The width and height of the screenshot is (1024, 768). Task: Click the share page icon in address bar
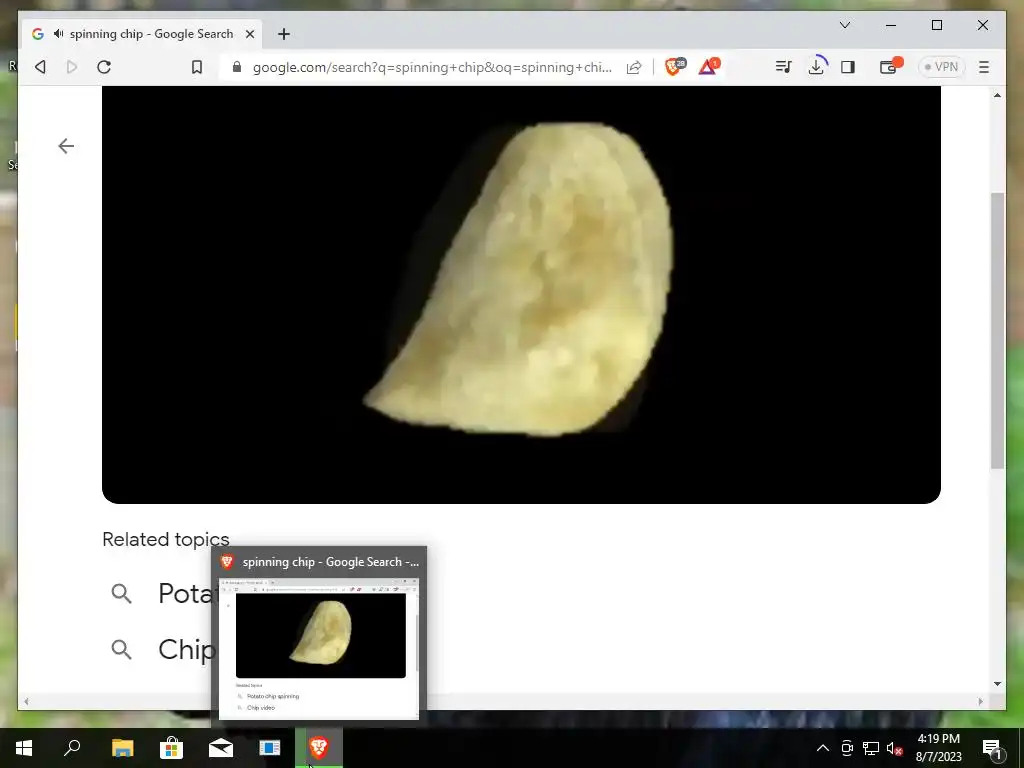click(x=633, y=67)
